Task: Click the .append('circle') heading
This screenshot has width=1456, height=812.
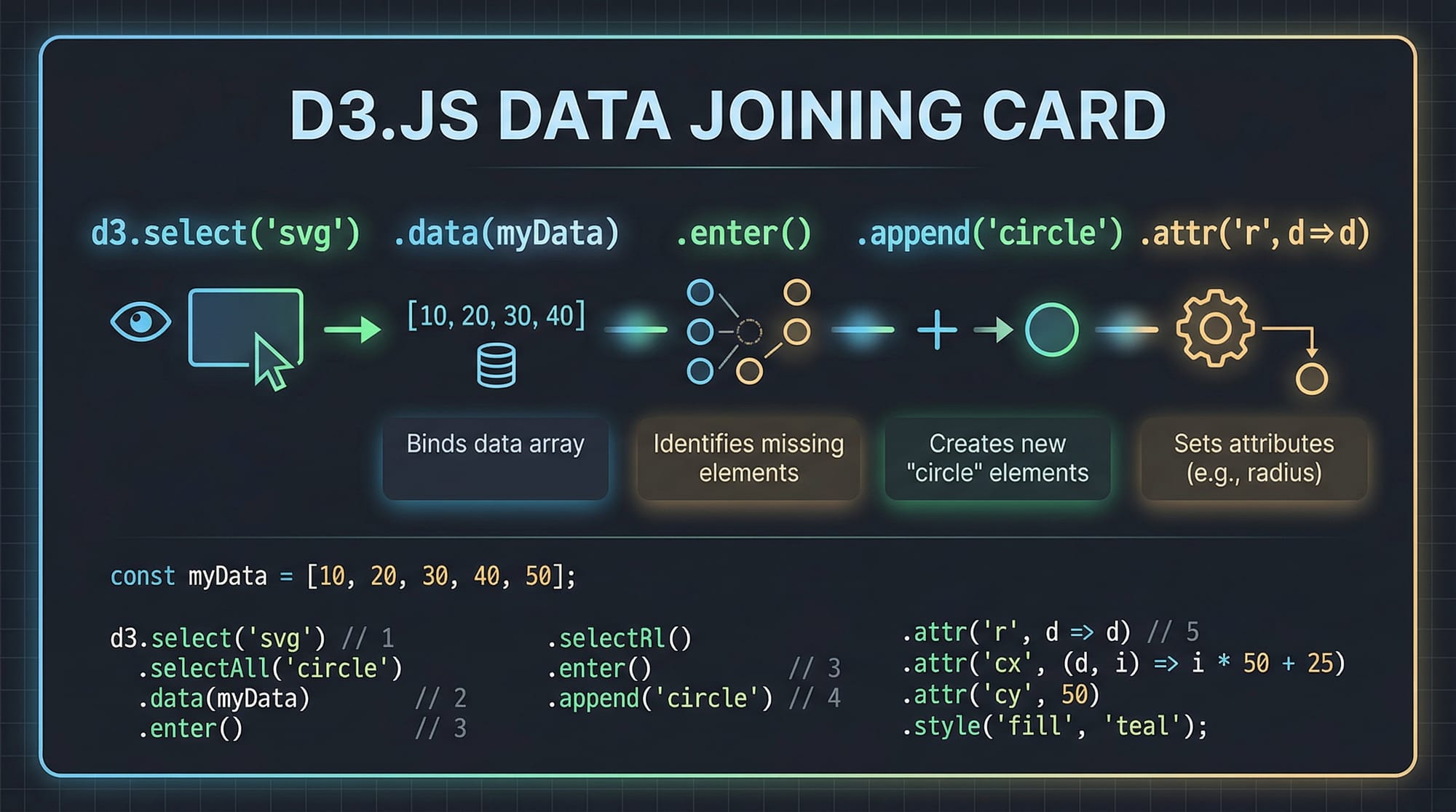Action: click(x=989, y=234)
